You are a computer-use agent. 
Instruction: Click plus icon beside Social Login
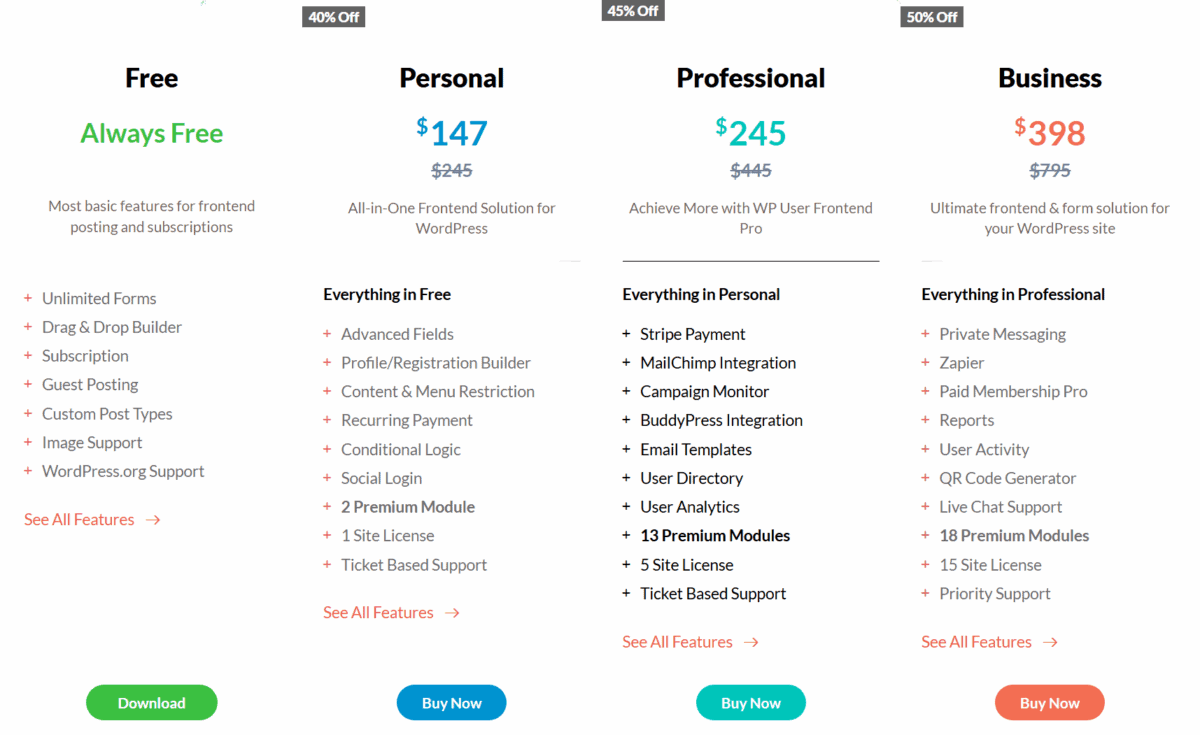pyautogui.click(x=327, y=478)
